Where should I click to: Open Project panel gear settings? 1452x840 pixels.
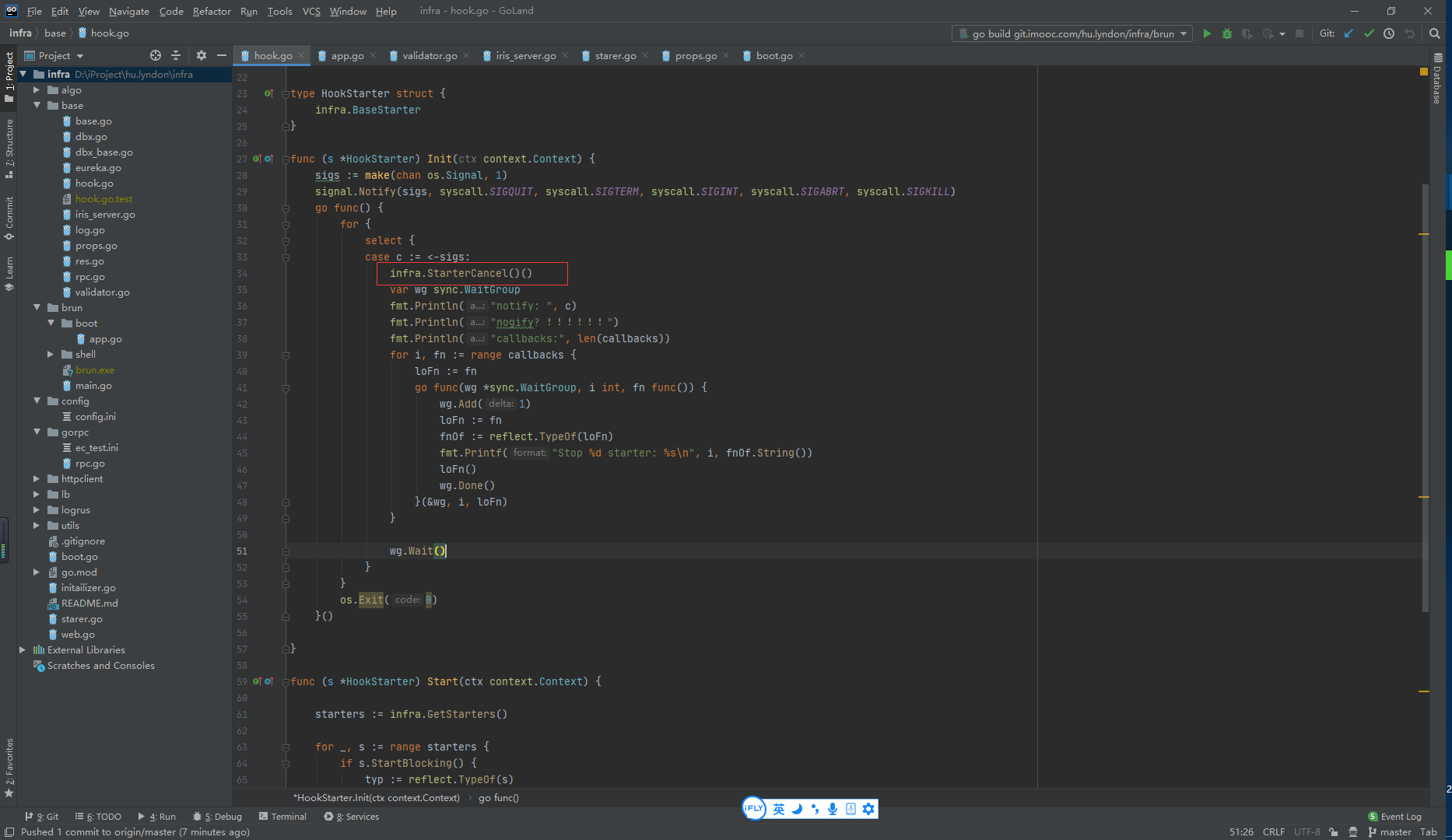(x=202, y=55)
